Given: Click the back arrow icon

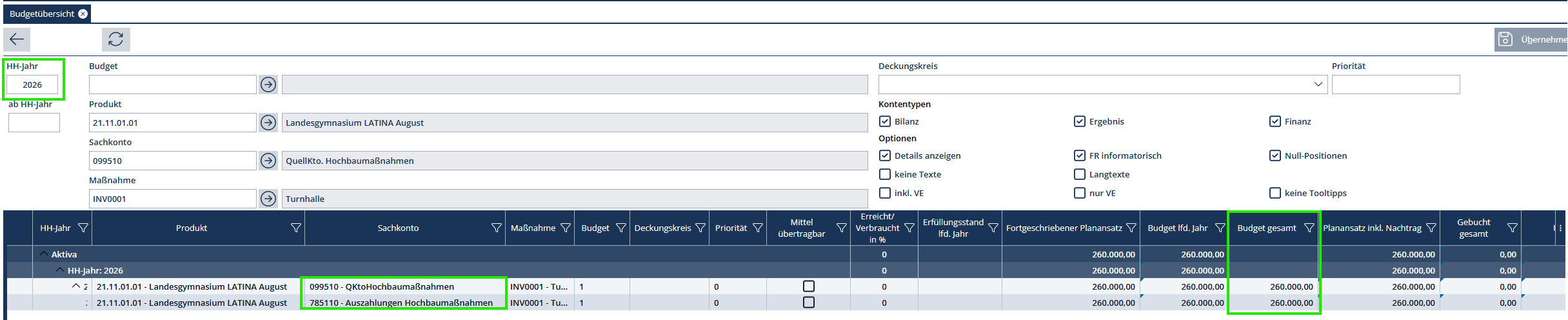Looking at the screenshot, I should coord(17,39).
